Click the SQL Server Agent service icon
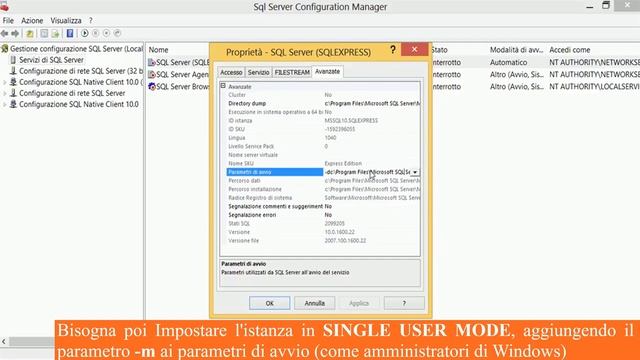Image resolution: width=640 pixels, height=360 pixels. (152, 75)
